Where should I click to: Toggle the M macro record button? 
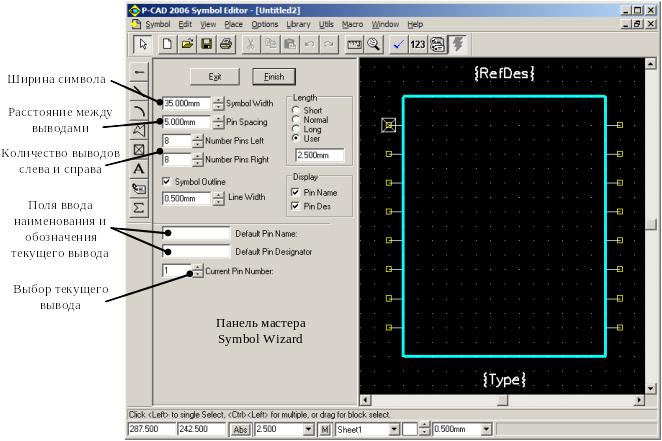(x=325, y=430)
